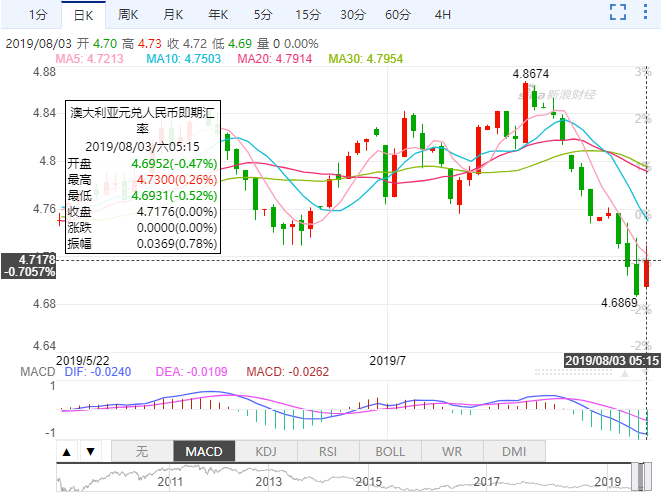This screenshot has width=663, height=503.
Task: Choose the 5分 interval
Action: 262,14
